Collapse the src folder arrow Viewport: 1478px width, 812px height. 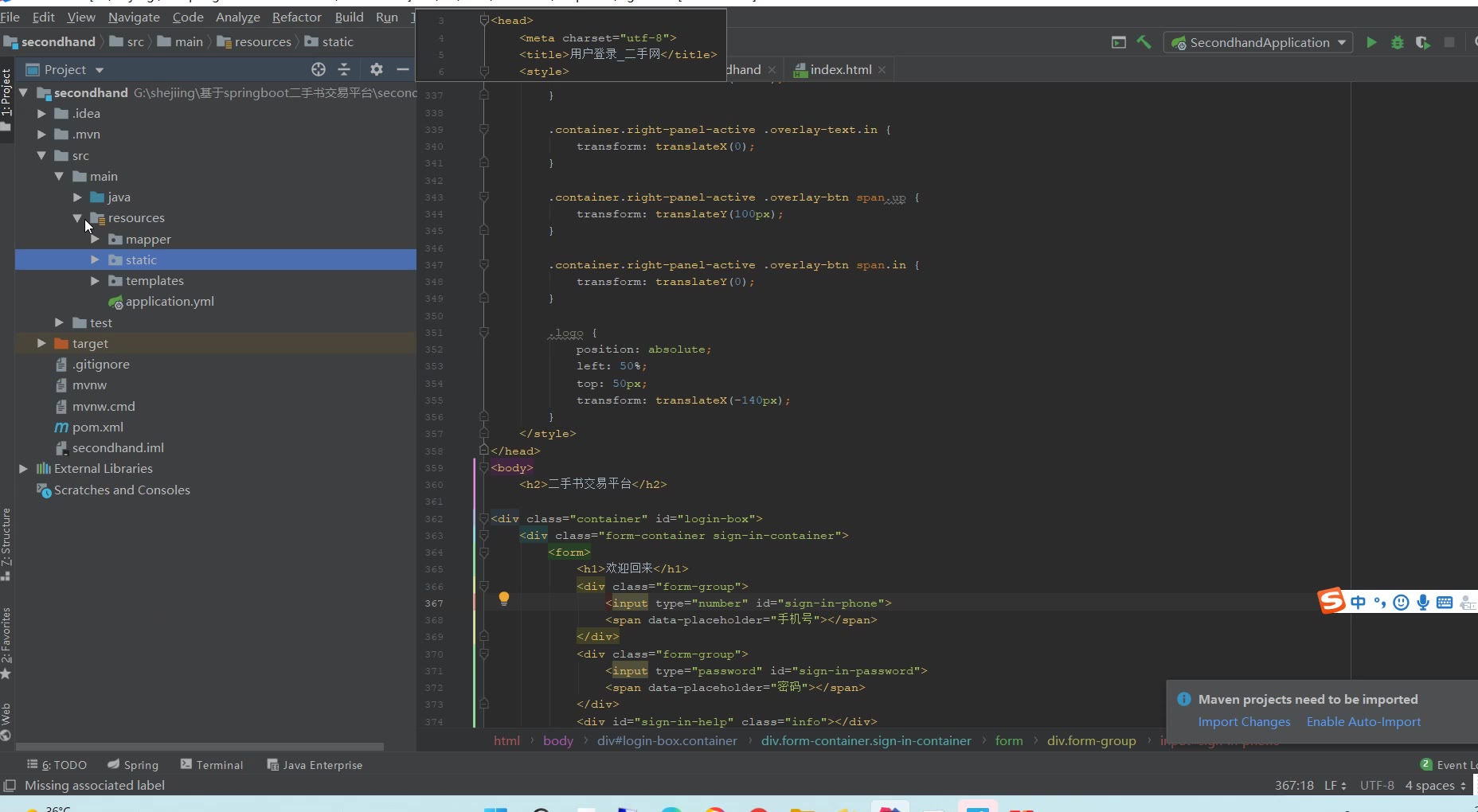click(x=41, y=156)
